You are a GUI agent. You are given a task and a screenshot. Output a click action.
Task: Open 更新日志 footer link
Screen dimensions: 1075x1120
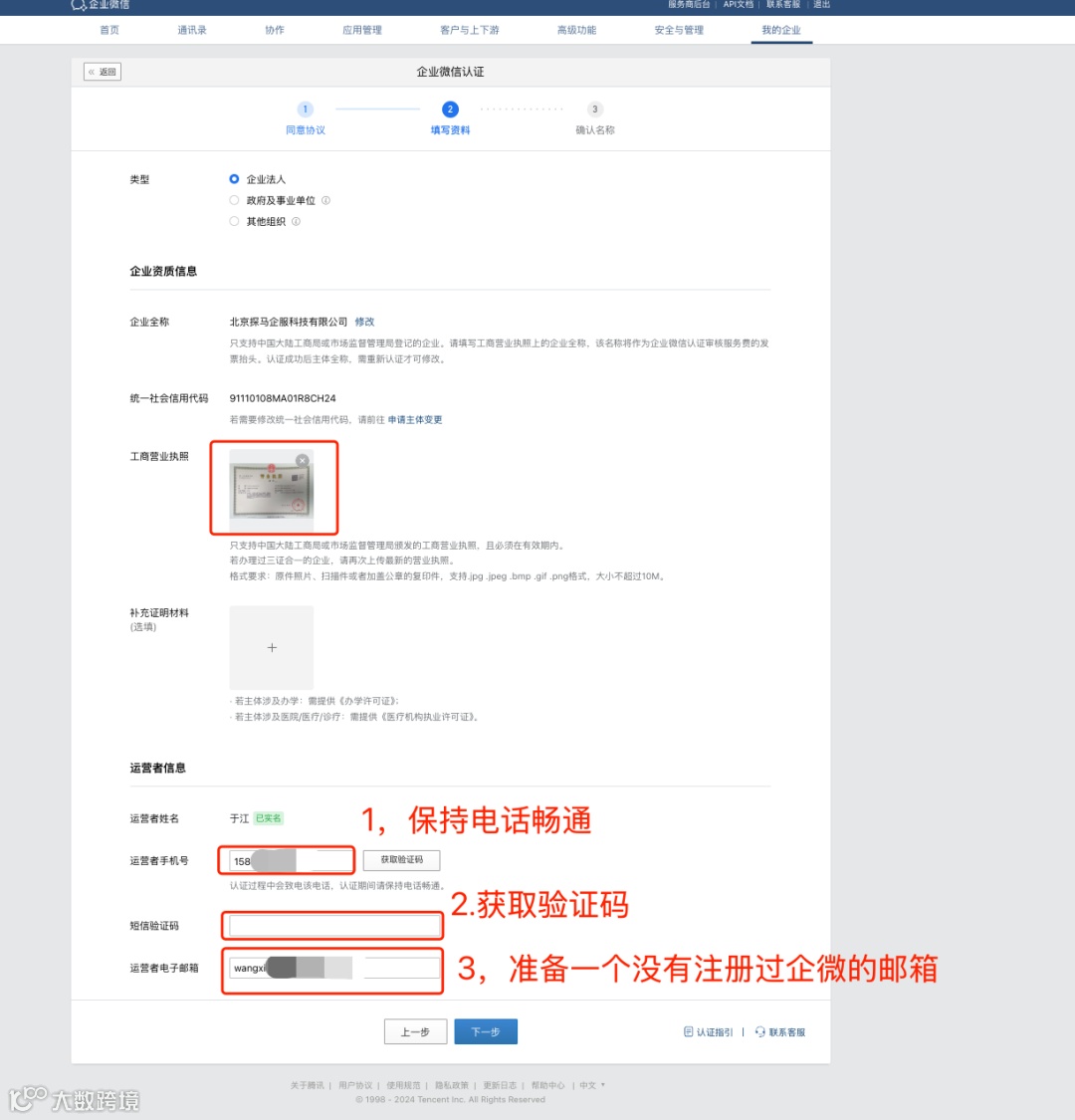500,1085
